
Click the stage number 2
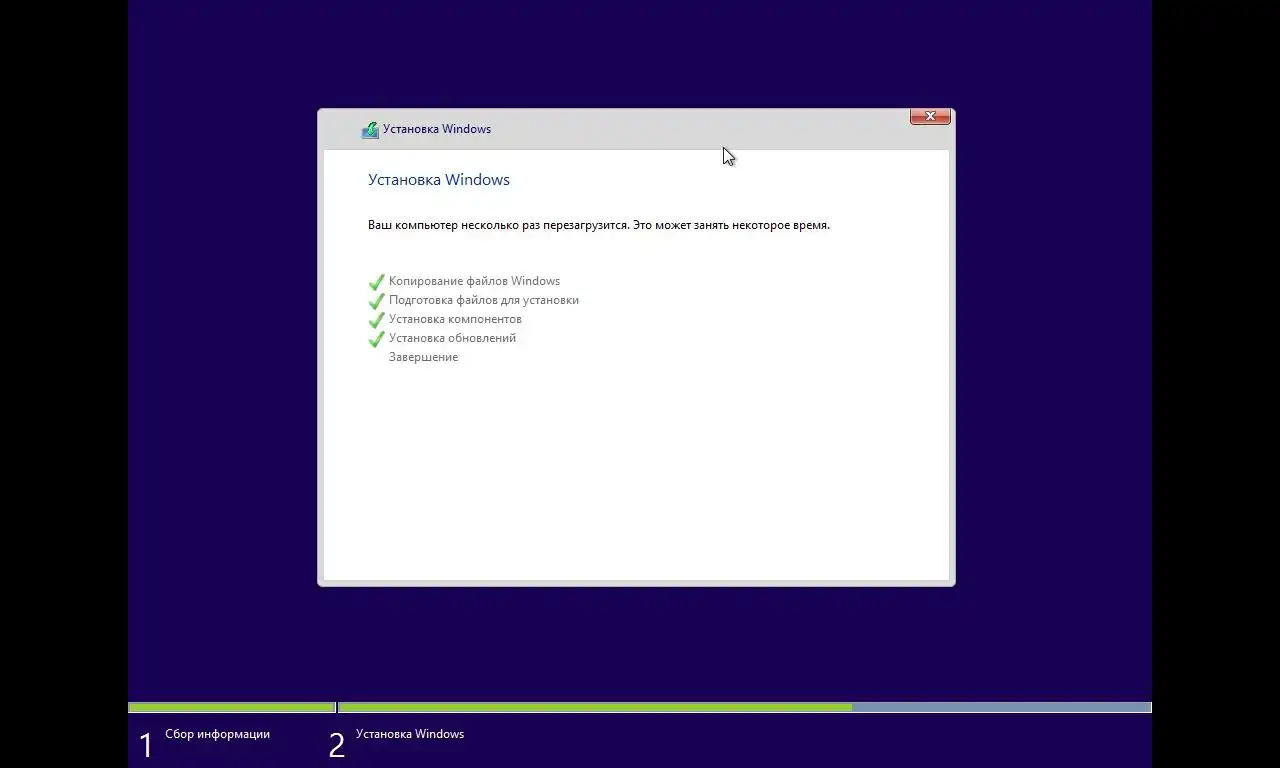(337, 745)
